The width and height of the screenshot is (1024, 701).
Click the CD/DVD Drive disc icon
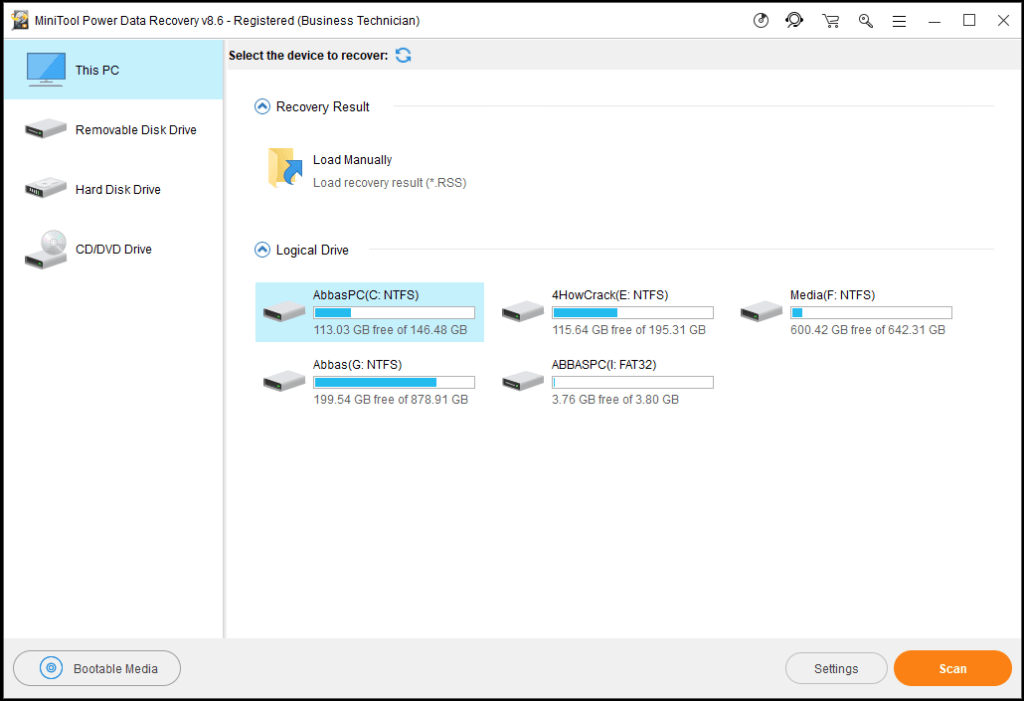(x=46, y=249)
